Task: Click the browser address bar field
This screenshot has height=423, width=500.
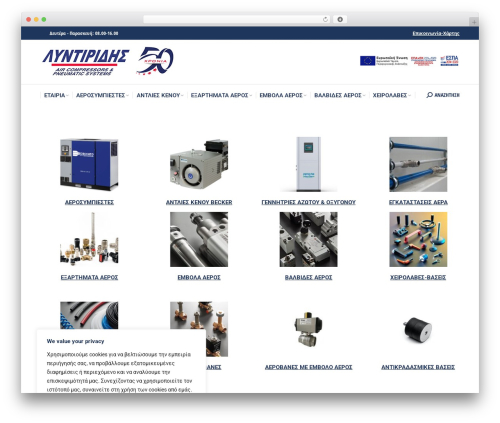Action: 233,19
